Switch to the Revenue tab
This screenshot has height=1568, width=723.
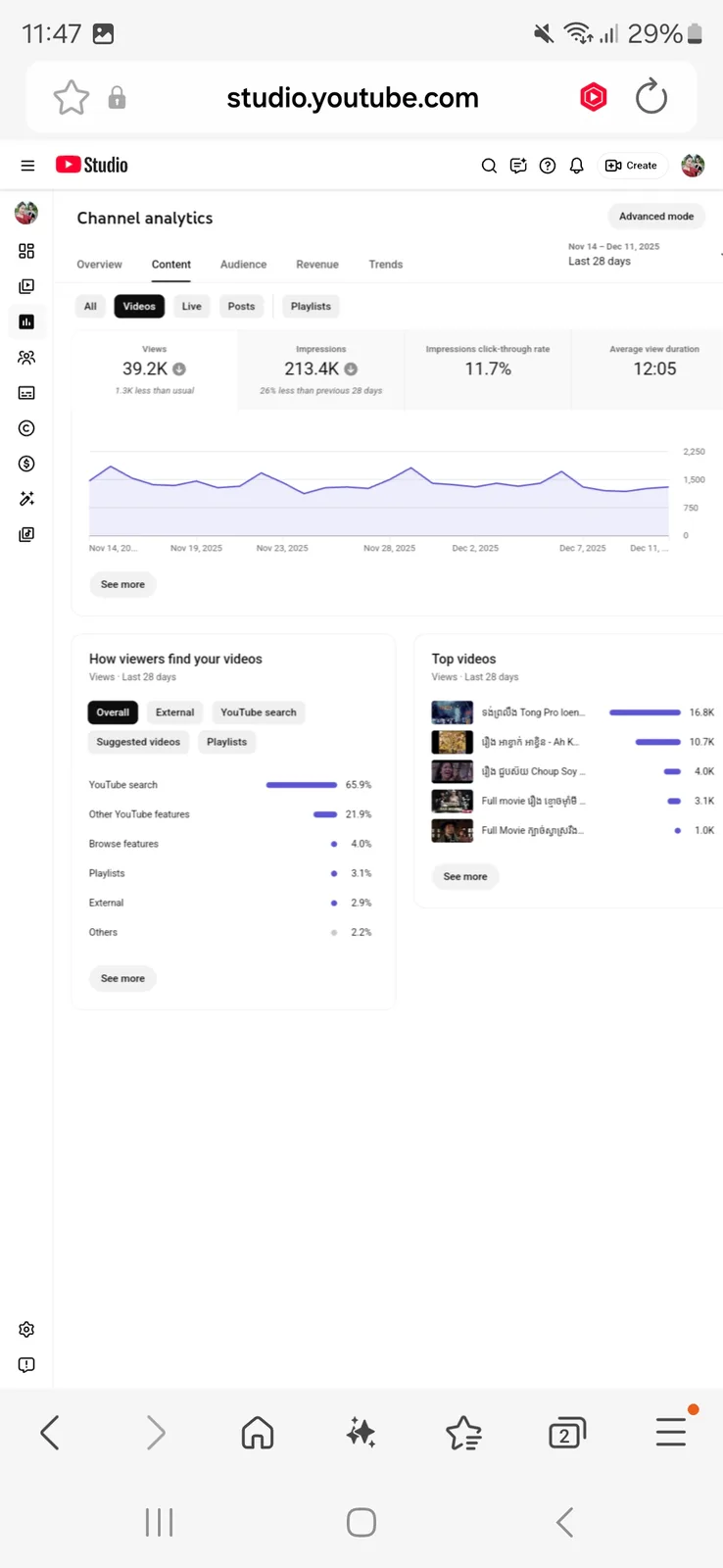click(317, 265)
